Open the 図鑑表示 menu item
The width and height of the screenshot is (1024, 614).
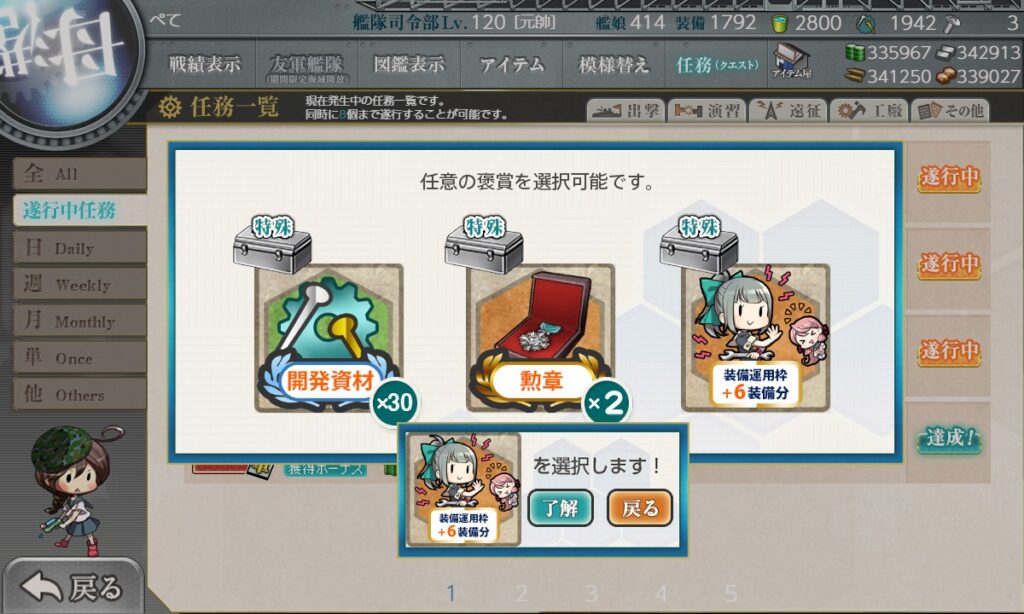(409, 64)
